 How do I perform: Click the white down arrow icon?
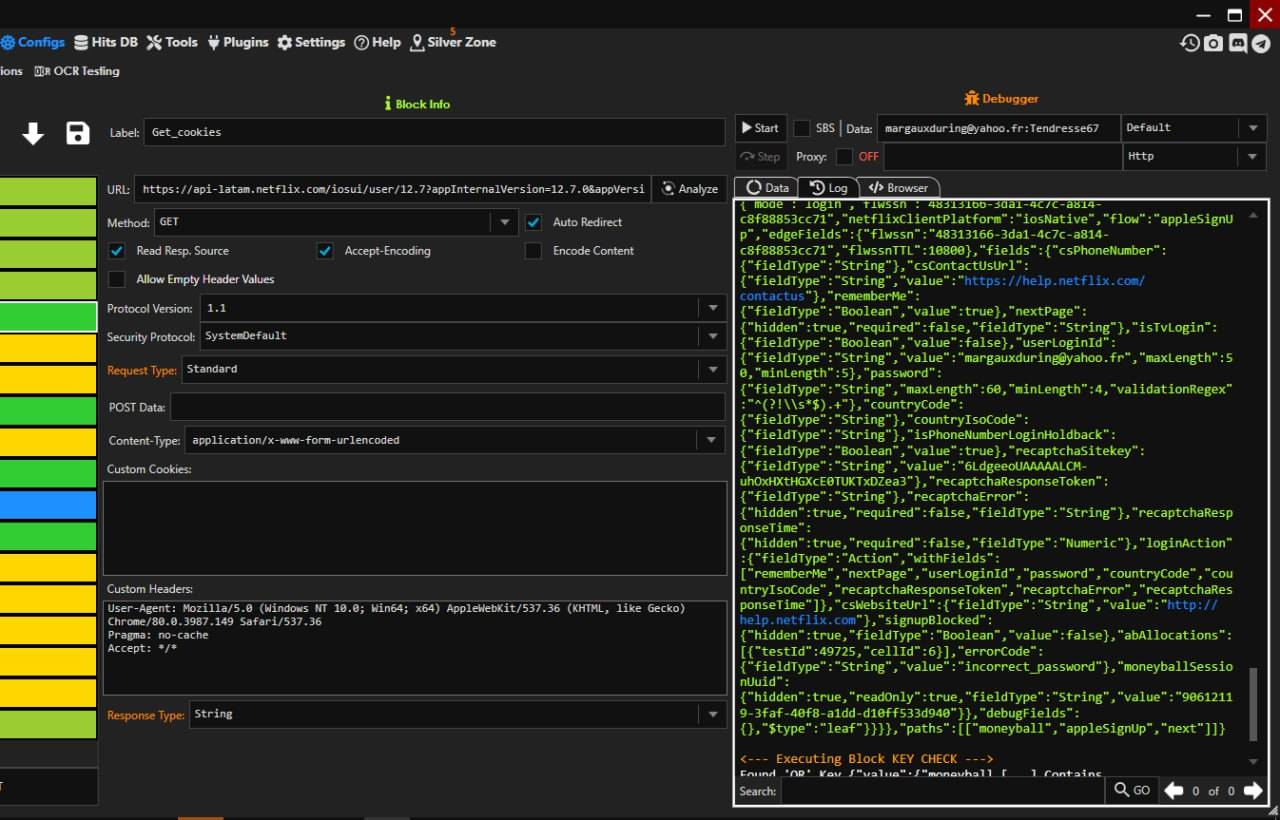click(33, 134)
